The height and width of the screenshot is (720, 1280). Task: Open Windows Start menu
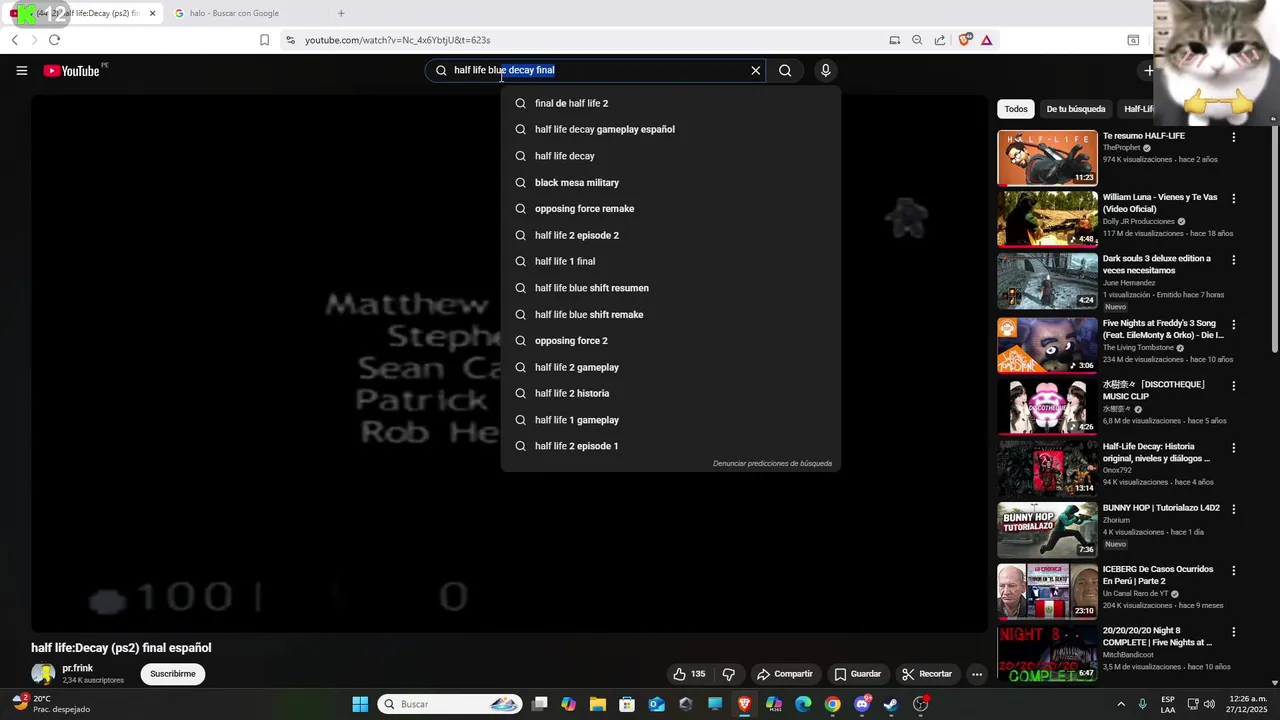tap(360, 704)
